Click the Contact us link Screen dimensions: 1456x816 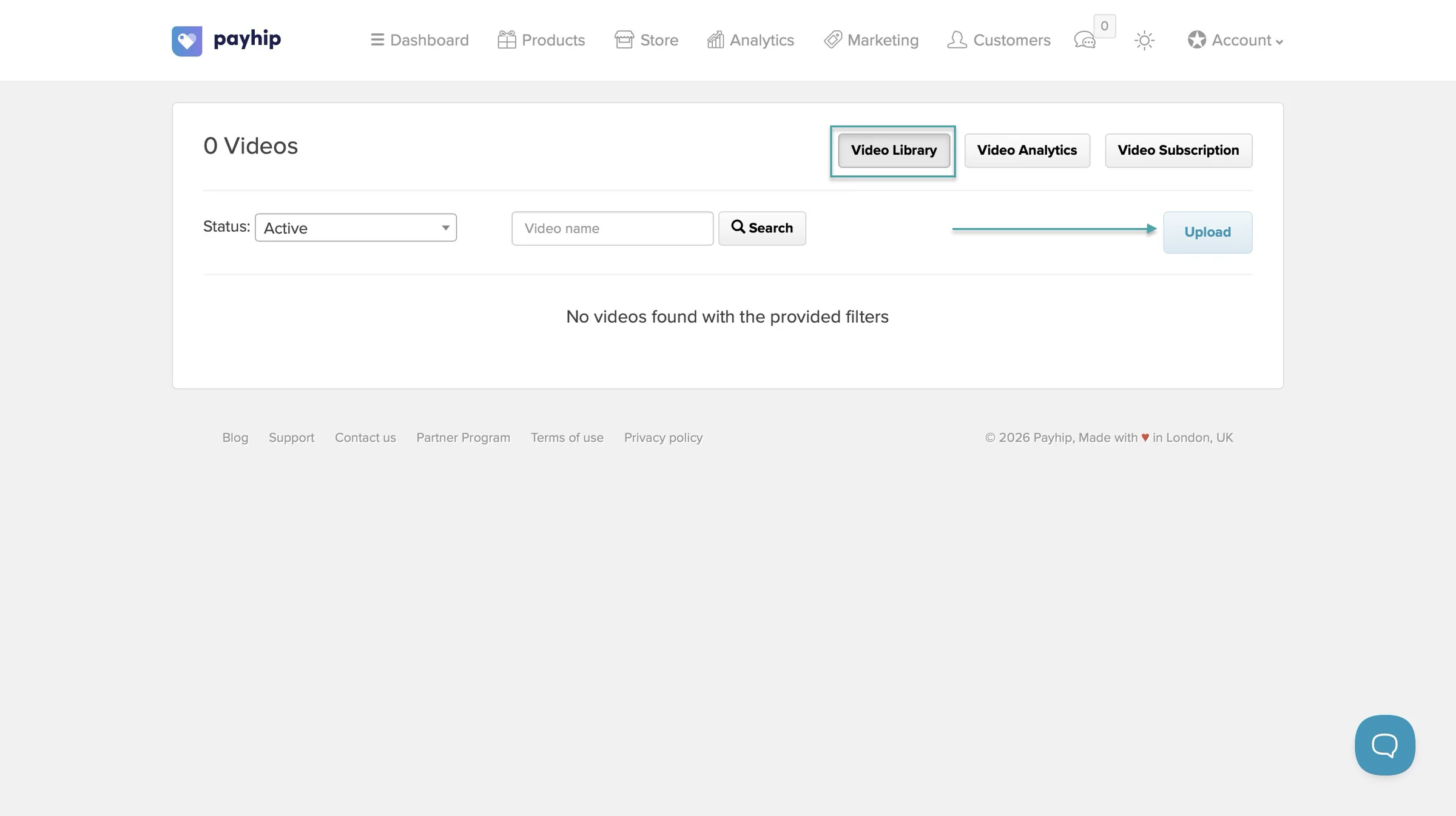[x=365, y=437]
